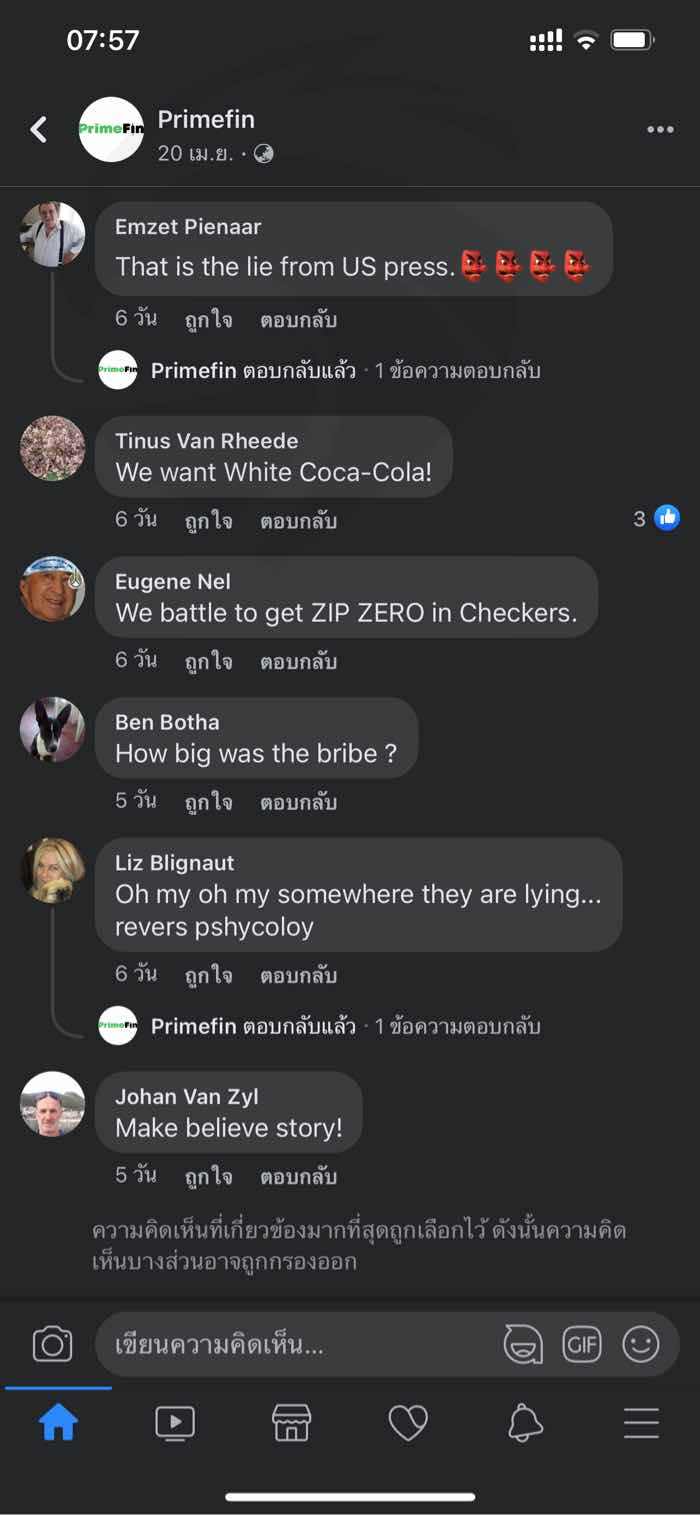Open the GIF picker
This screenshot has height=1515, width=700.
point(582,1344)
